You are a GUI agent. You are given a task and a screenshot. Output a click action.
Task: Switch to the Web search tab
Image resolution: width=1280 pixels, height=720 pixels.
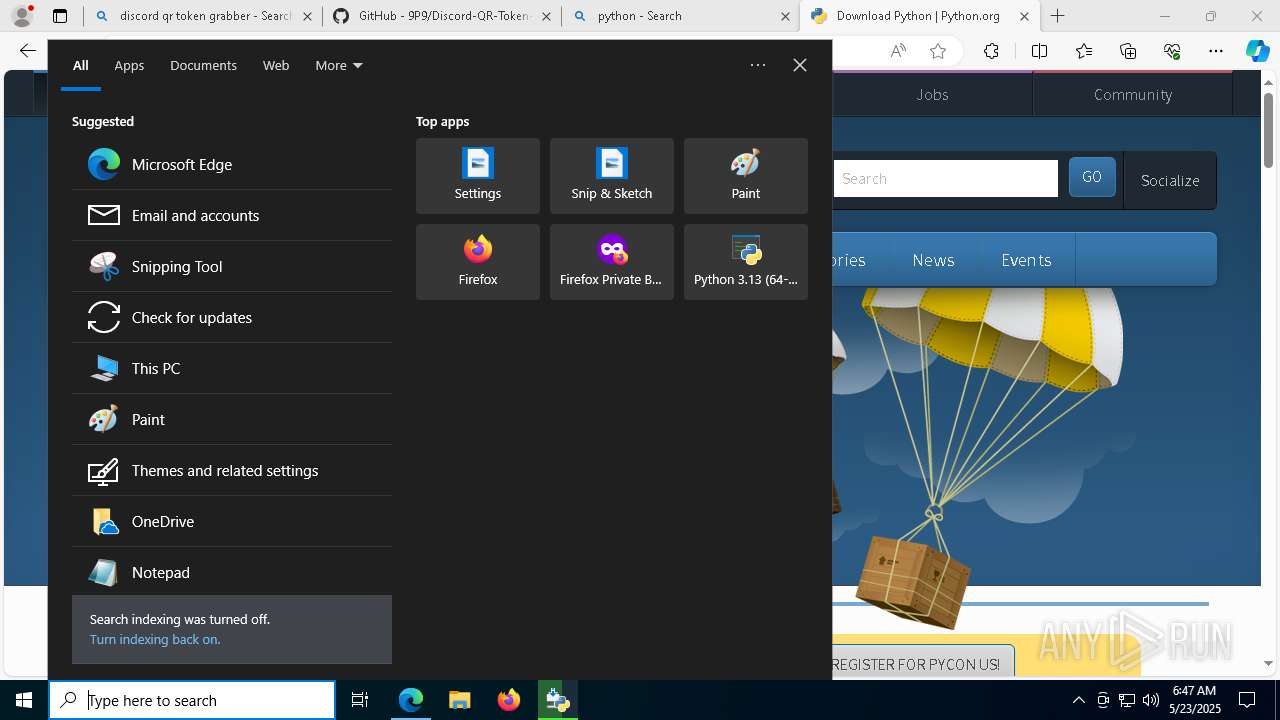click(x=276, y=65)
